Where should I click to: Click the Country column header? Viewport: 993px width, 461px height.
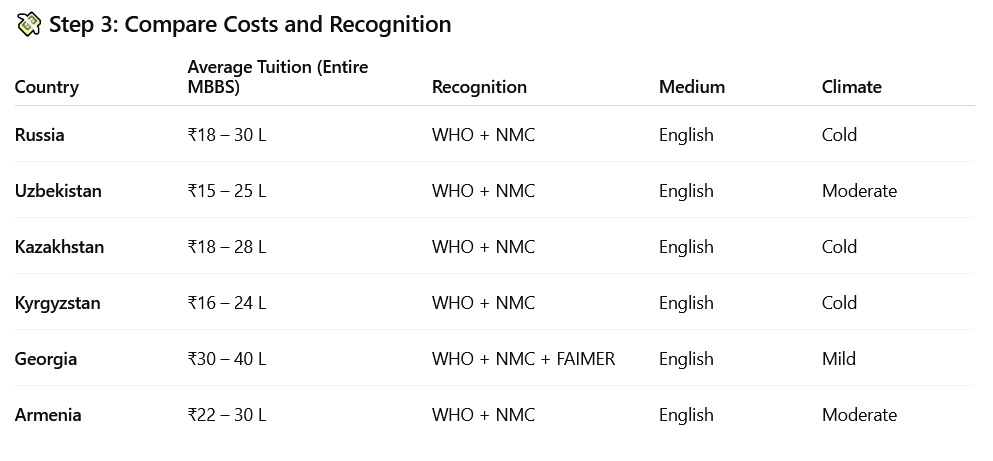coord(47,87)
